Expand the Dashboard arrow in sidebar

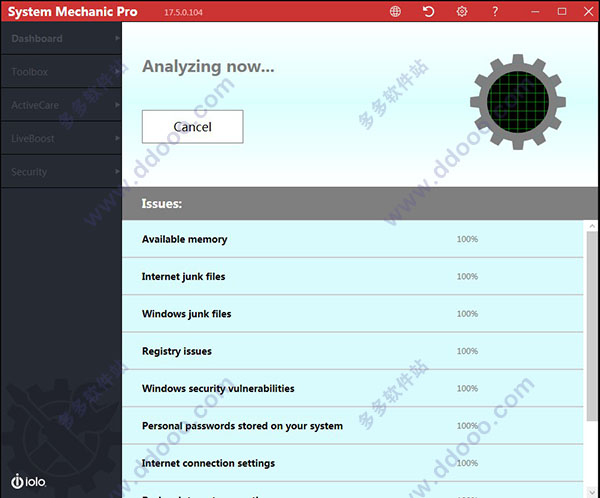click(117, 38)
